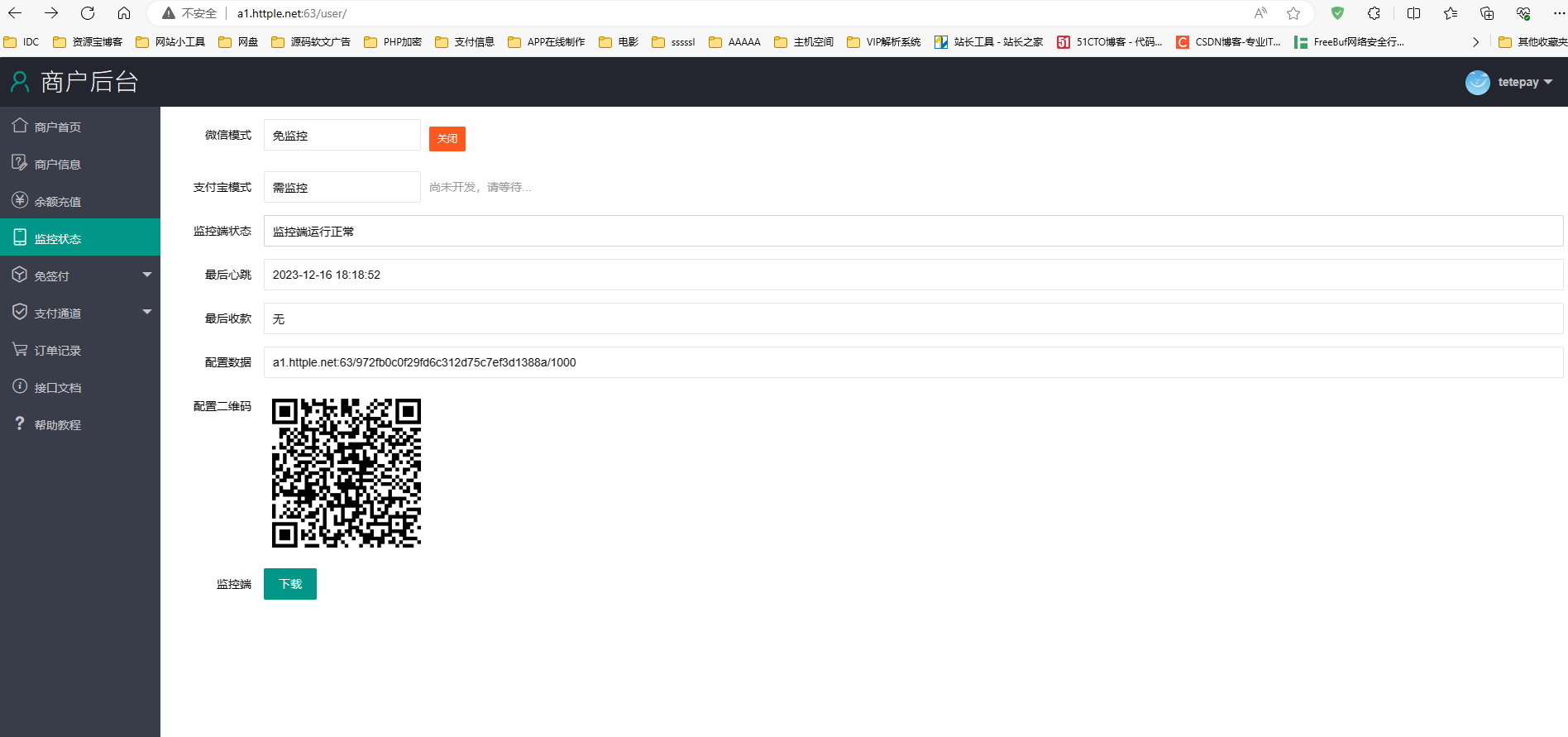Open the 支付信息 bookmarks folder

point(465,42)
